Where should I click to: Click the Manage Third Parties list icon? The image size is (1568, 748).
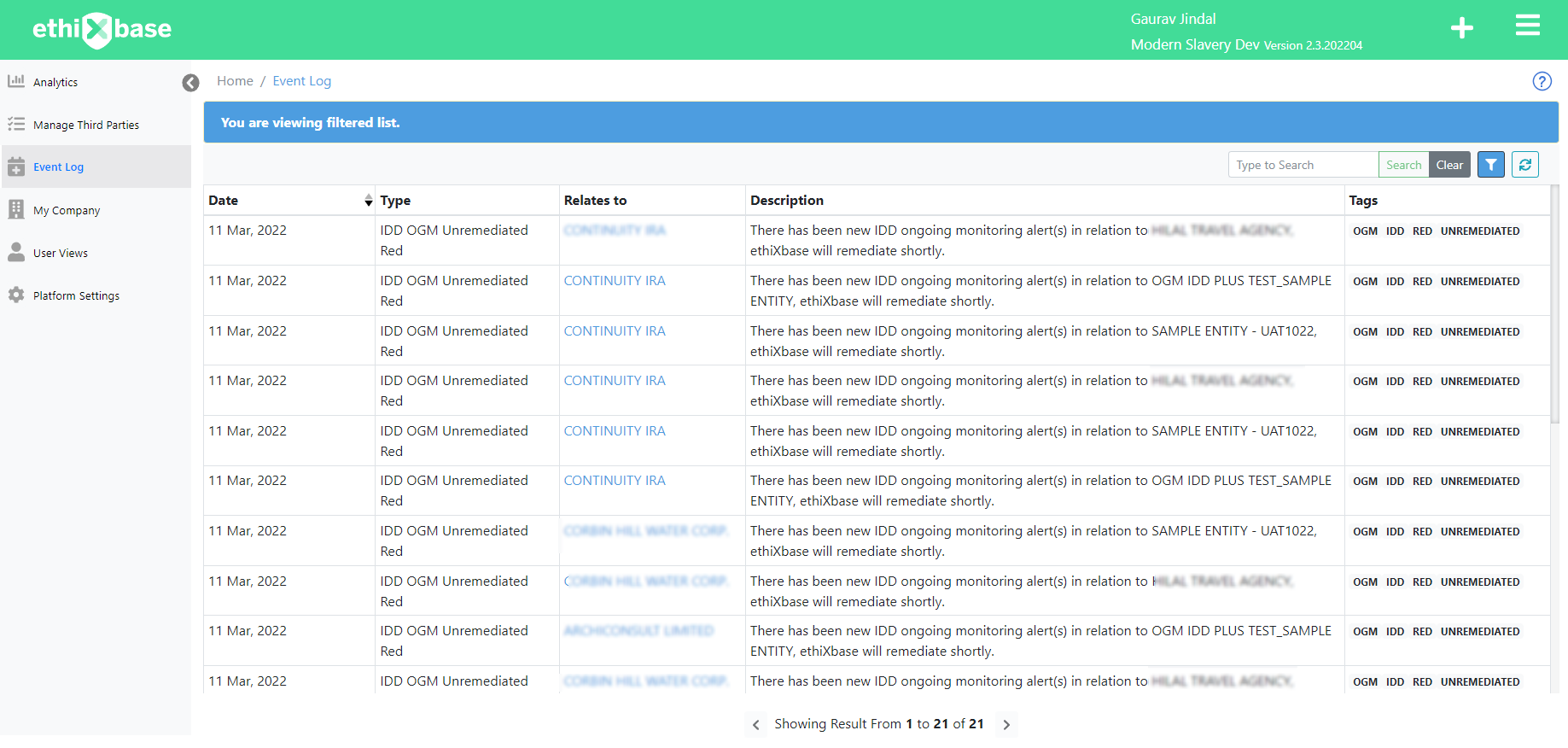pos(16,124)
